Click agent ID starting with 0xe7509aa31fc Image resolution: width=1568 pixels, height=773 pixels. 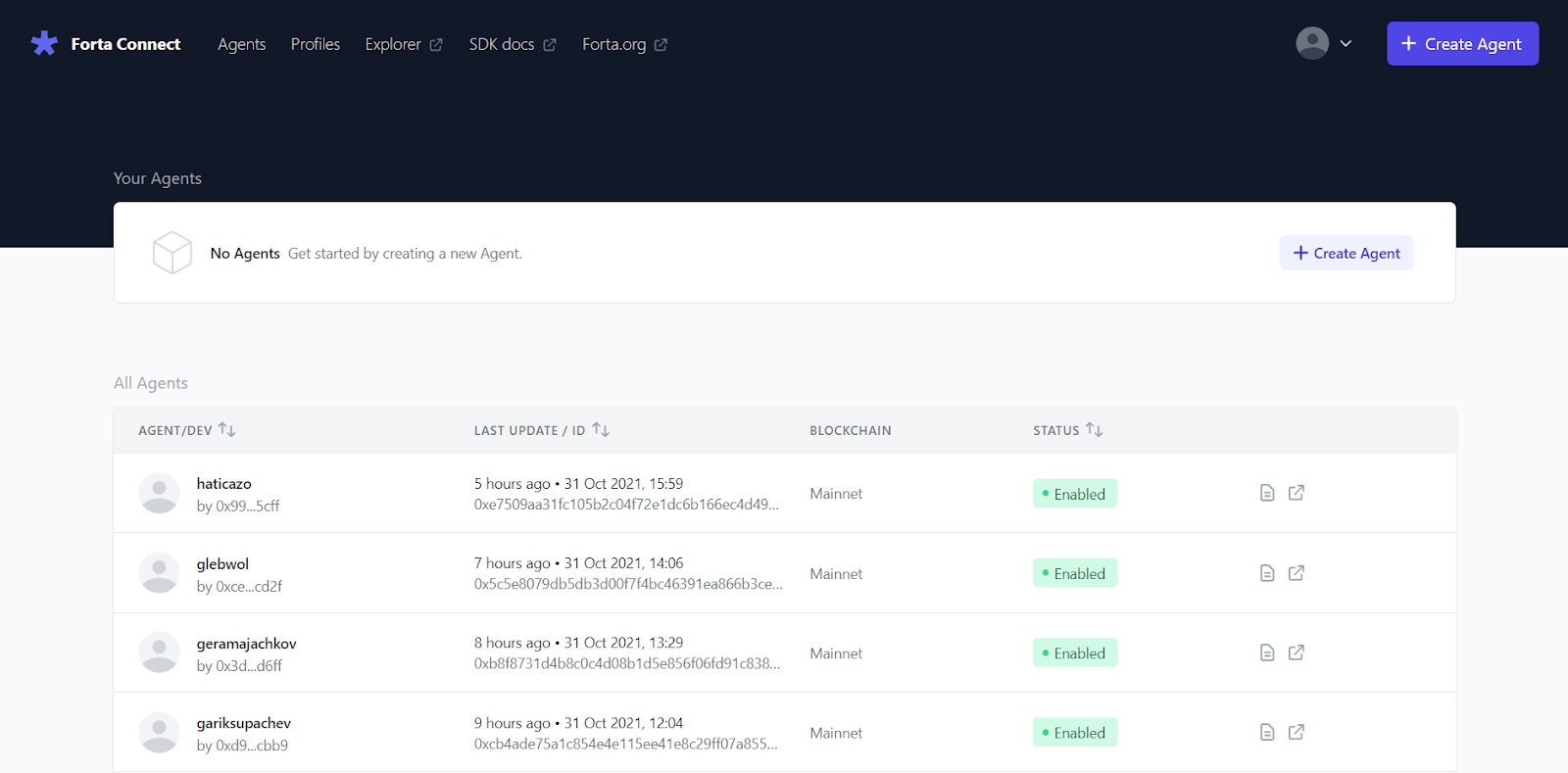click(x=627, y=505)
